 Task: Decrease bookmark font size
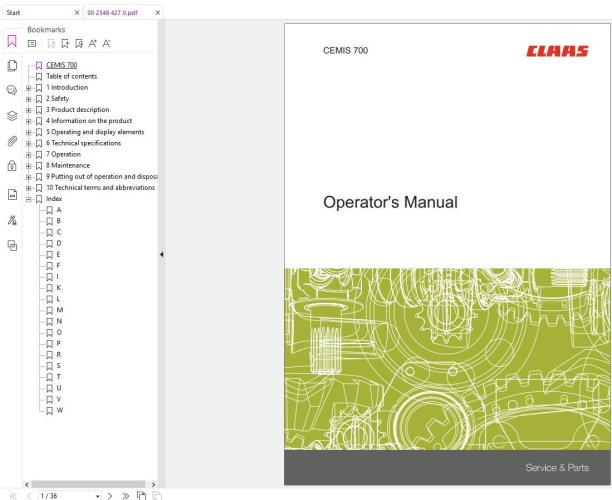coord(106,44)
